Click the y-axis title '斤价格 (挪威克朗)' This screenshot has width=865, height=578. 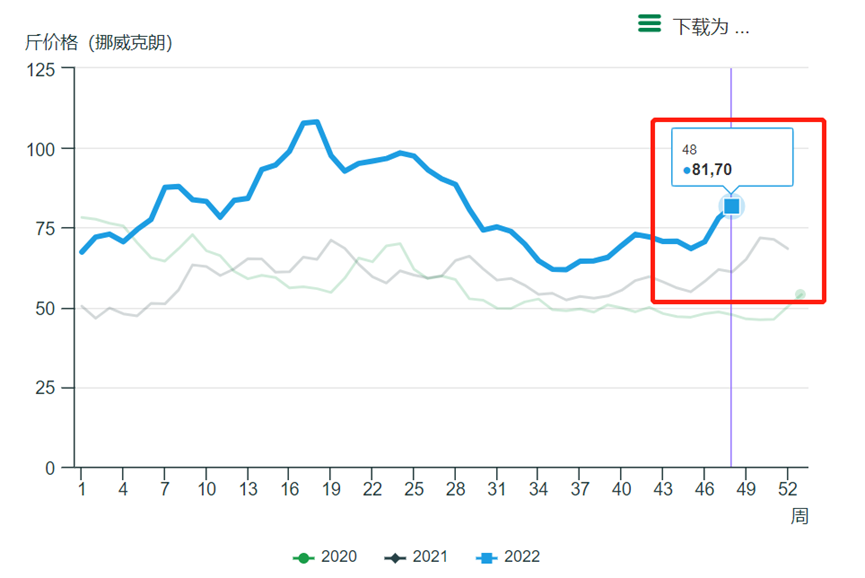[x=98, y=42]
